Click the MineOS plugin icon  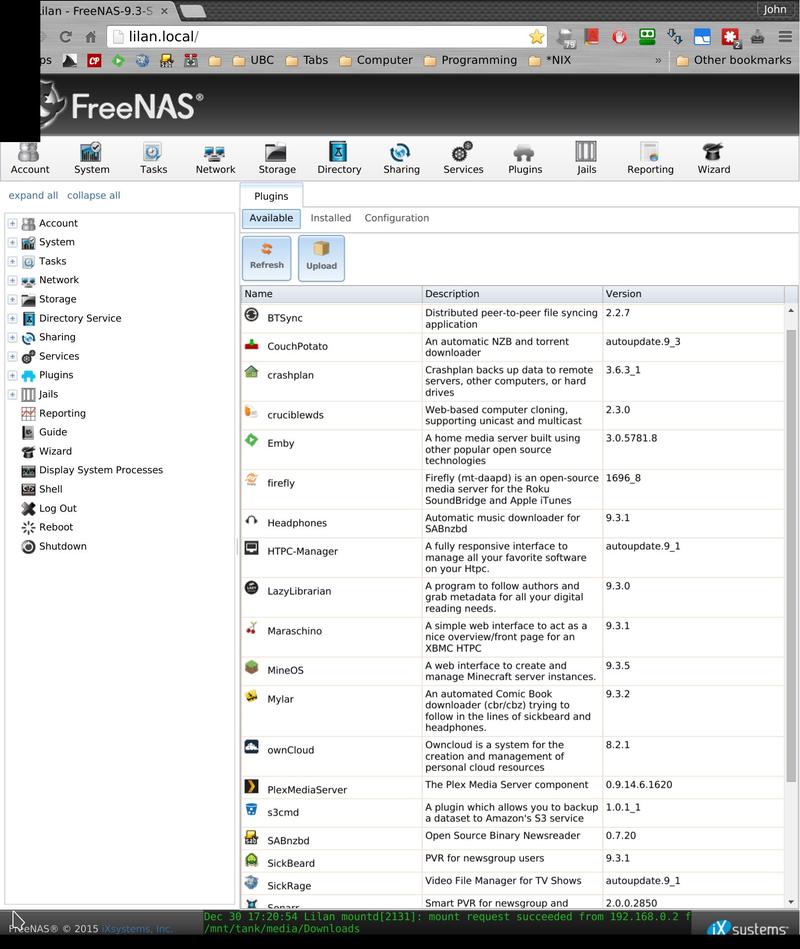[x=251, y=667]
